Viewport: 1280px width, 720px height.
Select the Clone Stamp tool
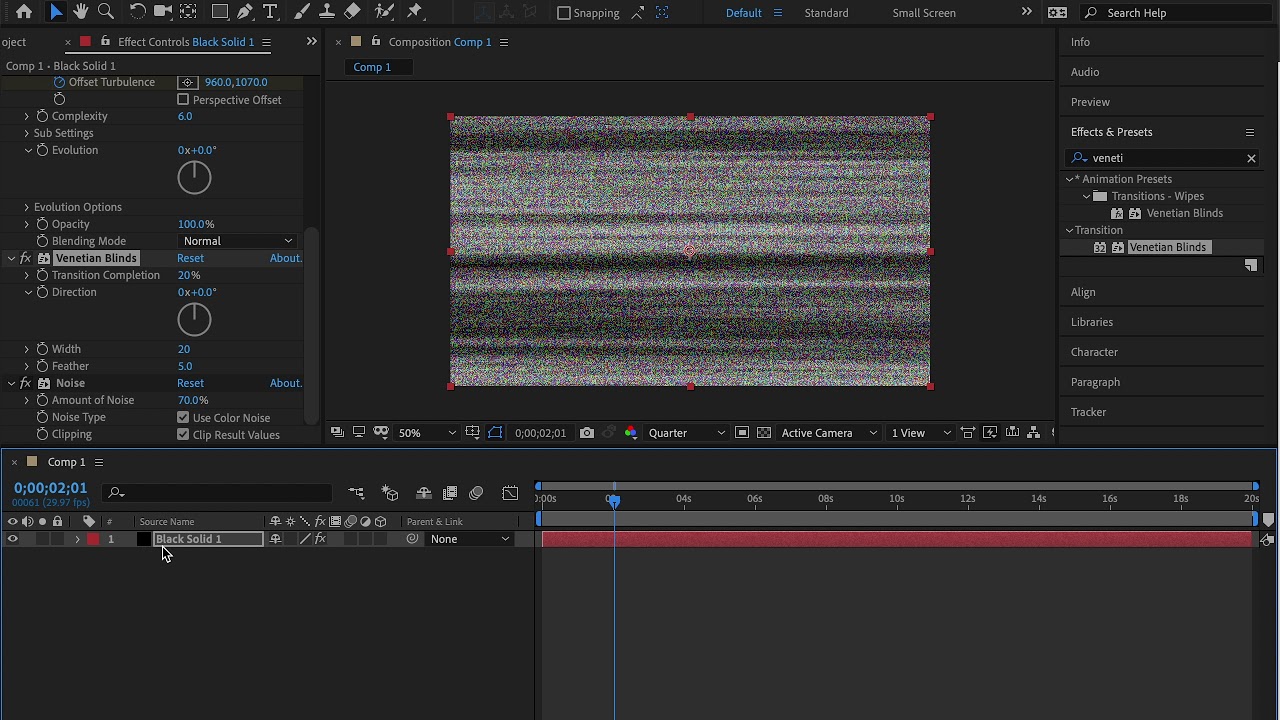coord(327,12)
